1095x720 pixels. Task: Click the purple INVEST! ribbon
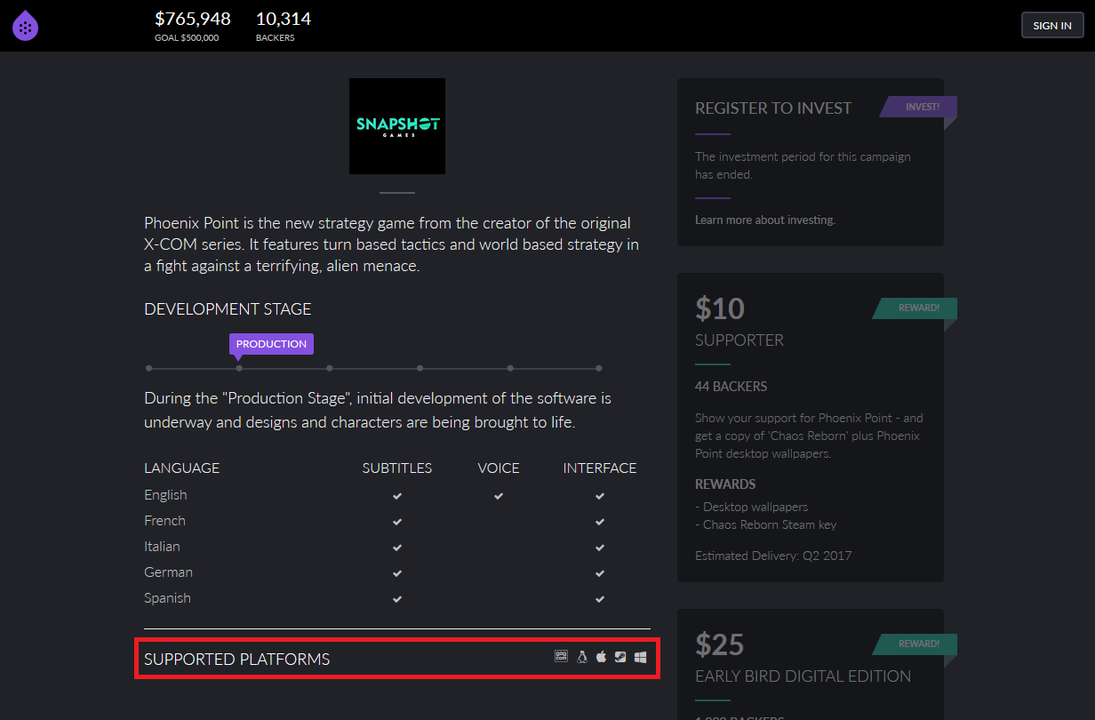(x=918, y=107)
